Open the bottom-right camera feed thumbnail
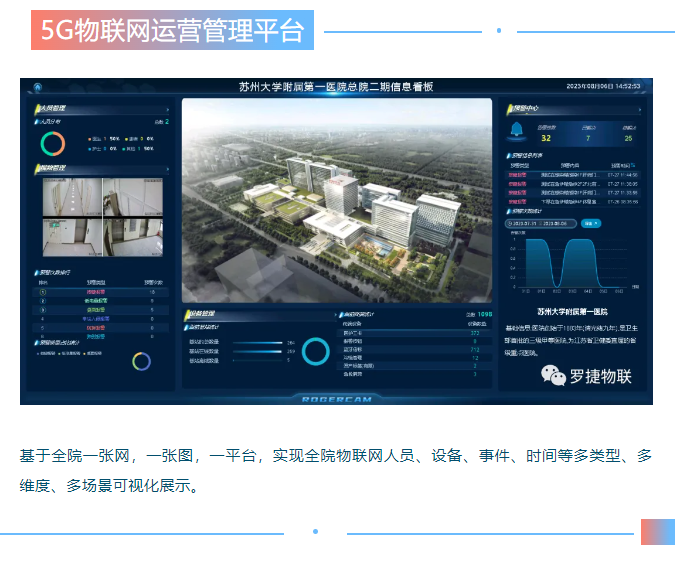 tap(138, 237)
